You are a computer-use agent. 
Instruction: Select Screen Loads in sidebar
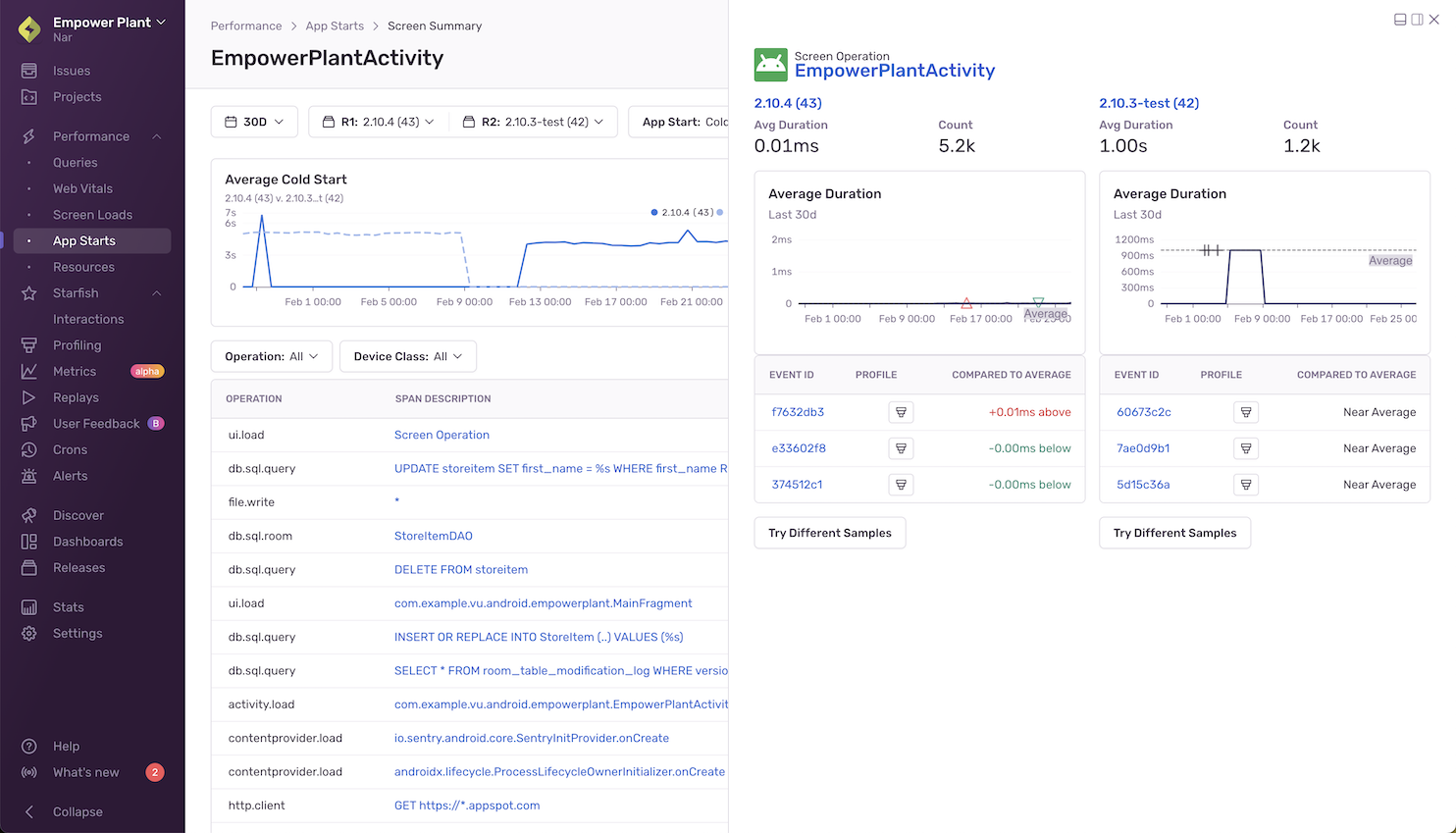coord(92,215)
